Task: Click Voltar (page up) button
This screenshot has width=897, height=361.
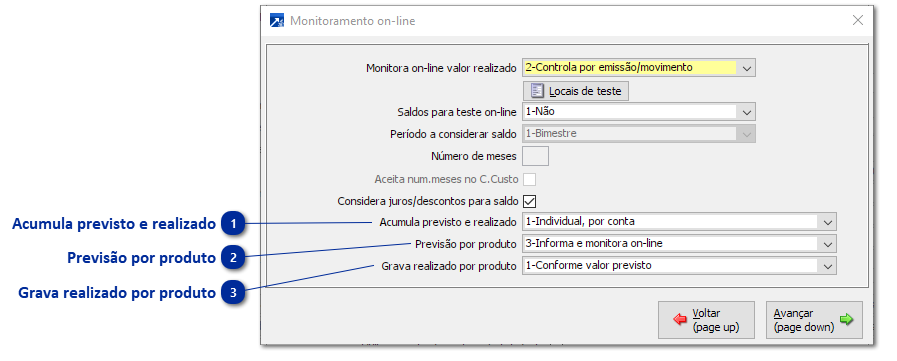Action: coord(707,320)
